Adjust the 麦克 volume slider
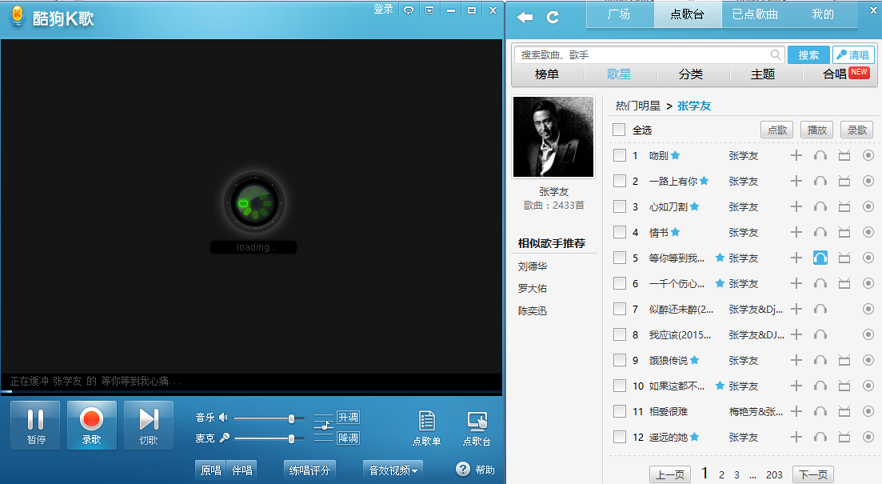This screenshot has width=882, height=484. 269,438
